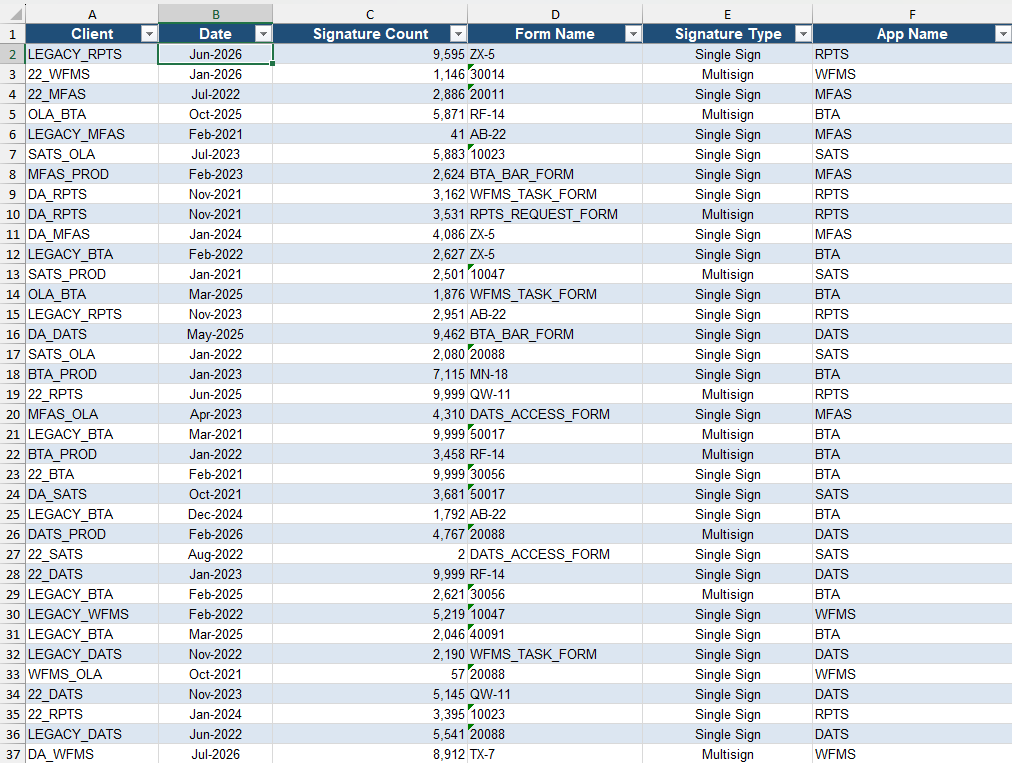Open the App Name filter dropdown
The width and height of the screenshot is (1012, 763).
pyautogui.click(x=1003, y=34)
